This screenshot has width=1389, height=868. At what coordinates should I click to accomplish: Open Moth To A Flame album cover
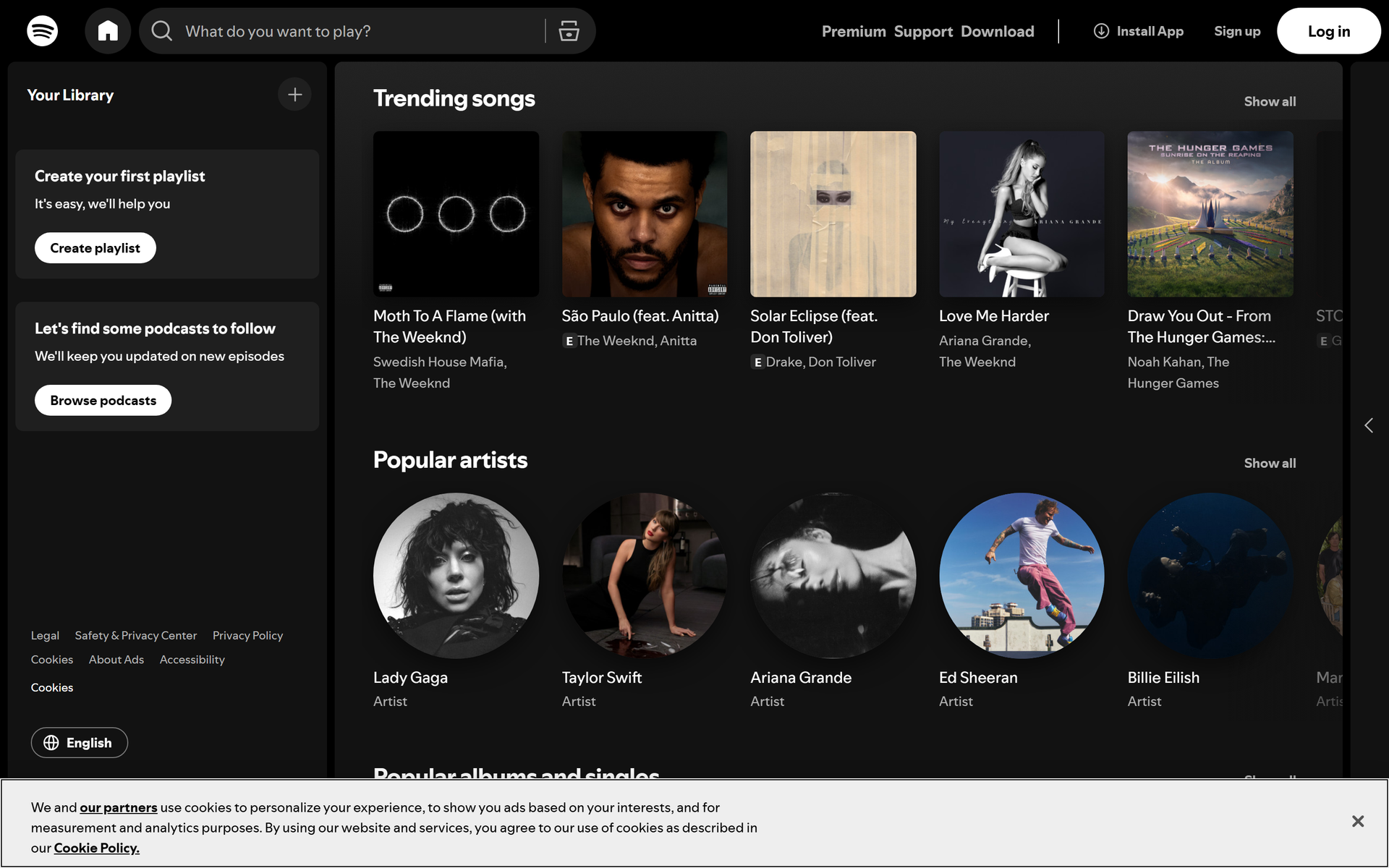click(456, 214)
